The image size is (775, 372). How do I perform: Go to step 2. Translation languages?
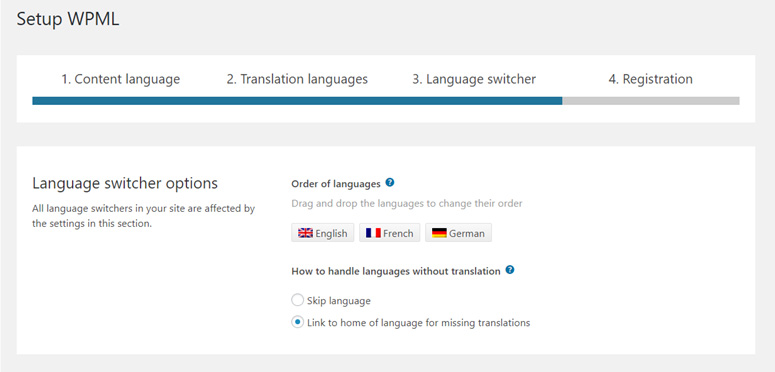coord(297,79)
